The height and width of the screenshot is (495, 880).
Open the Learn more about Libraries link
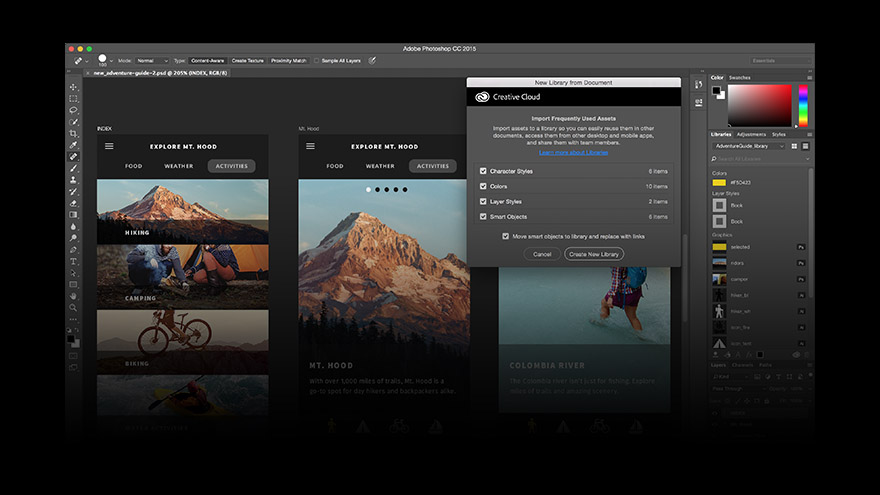pos(573,152)
